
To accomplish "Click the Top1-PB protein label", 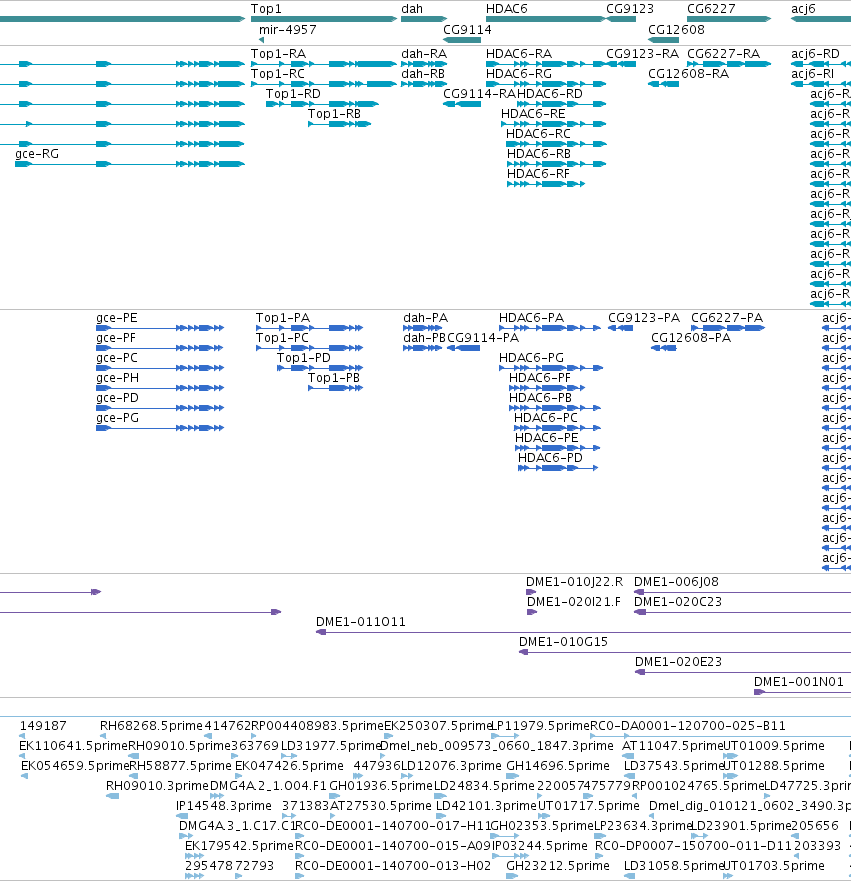I will click(334, 378).
